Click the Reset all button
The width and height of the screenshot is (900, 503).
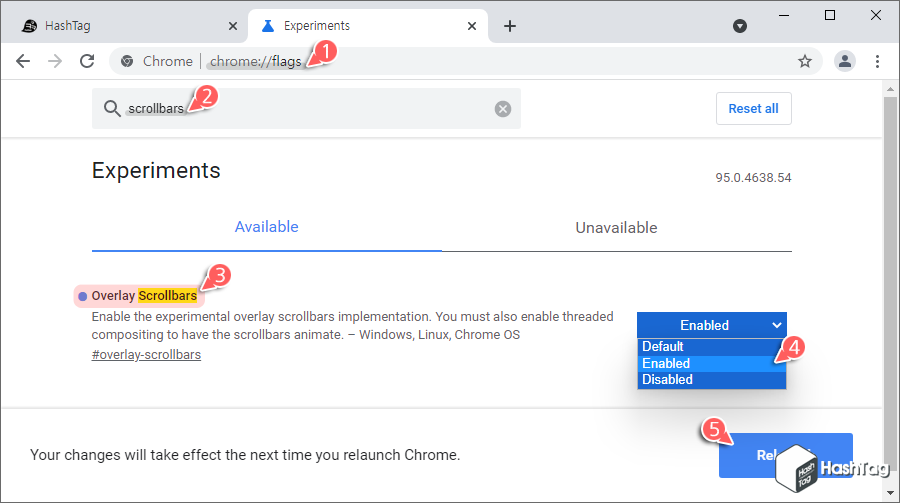point(753,109)
